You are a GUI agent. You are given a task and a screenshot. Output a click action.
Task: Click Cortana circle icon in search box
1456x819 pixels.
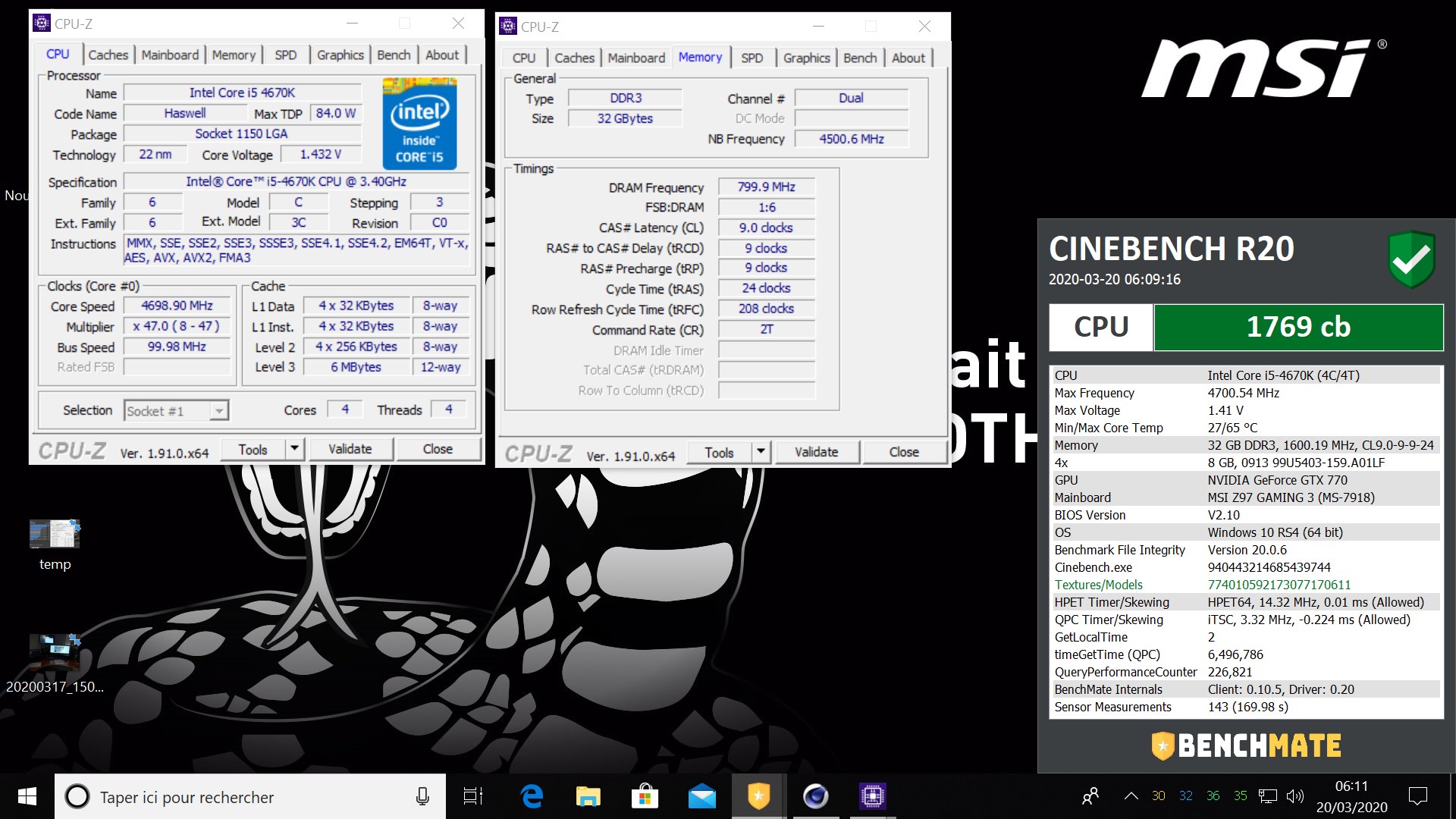(77, 796)
